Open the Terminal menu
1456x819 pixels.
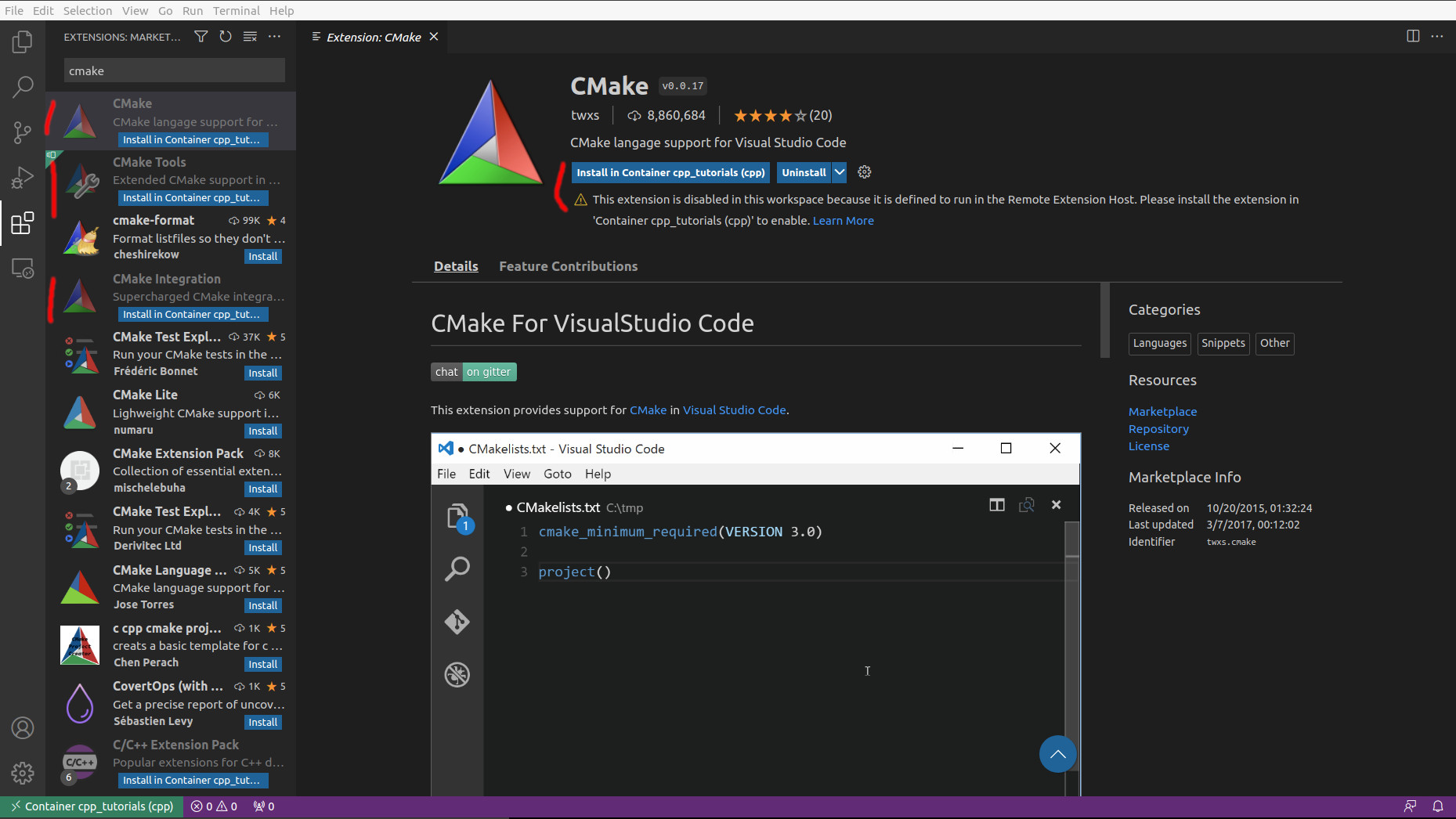pyautogui.click(x=236, y=10)
